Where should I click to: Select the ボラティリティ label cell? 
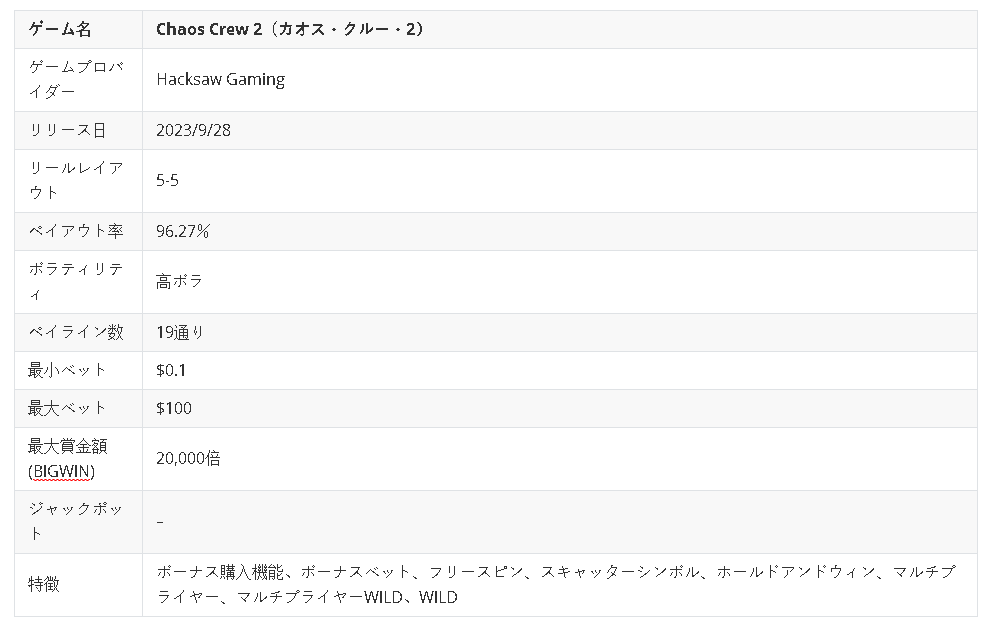[77, 282]
